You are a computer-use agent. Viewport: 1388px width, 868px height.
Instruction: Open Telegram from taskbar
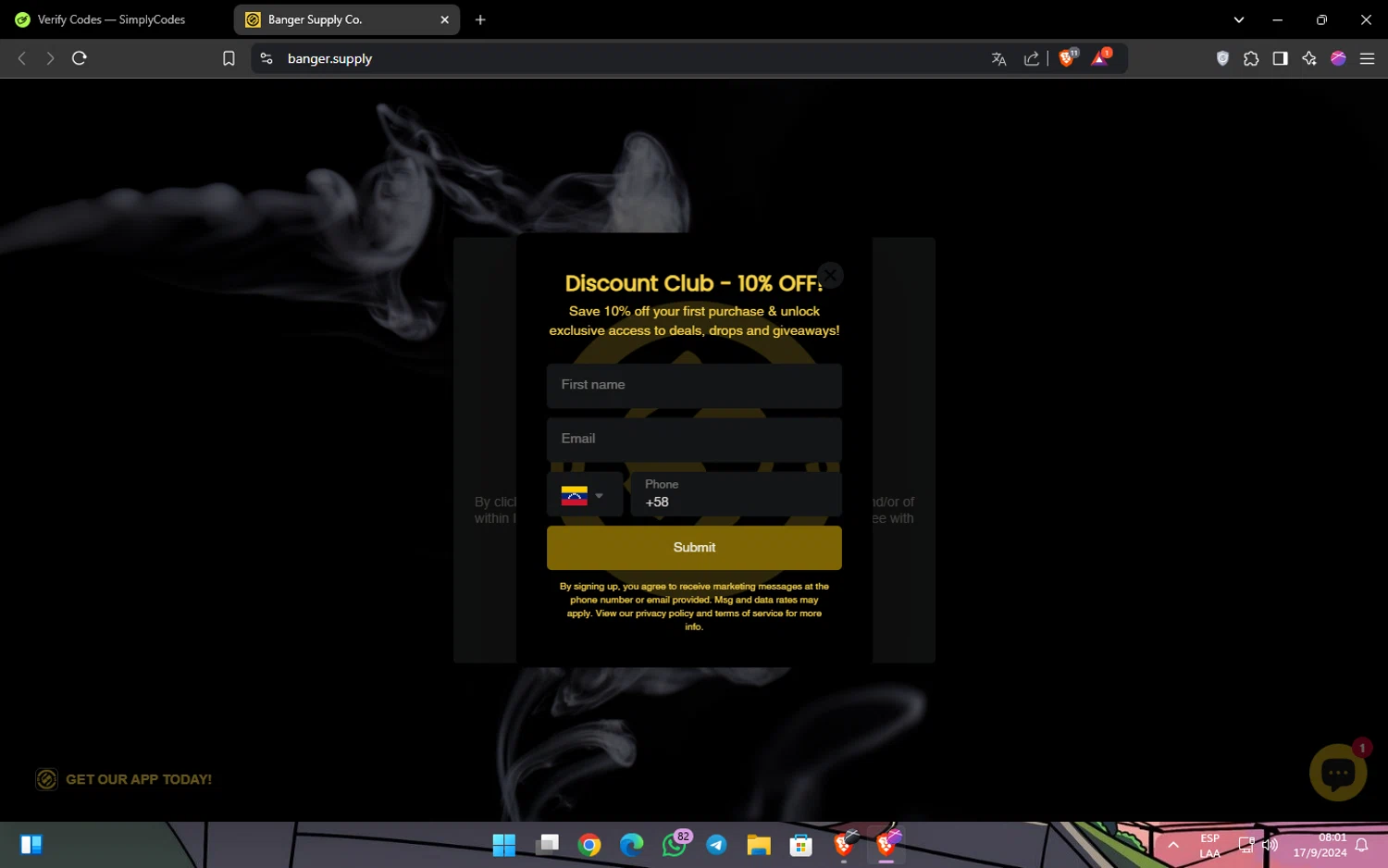pyautogui.click(x=716, y=845)
